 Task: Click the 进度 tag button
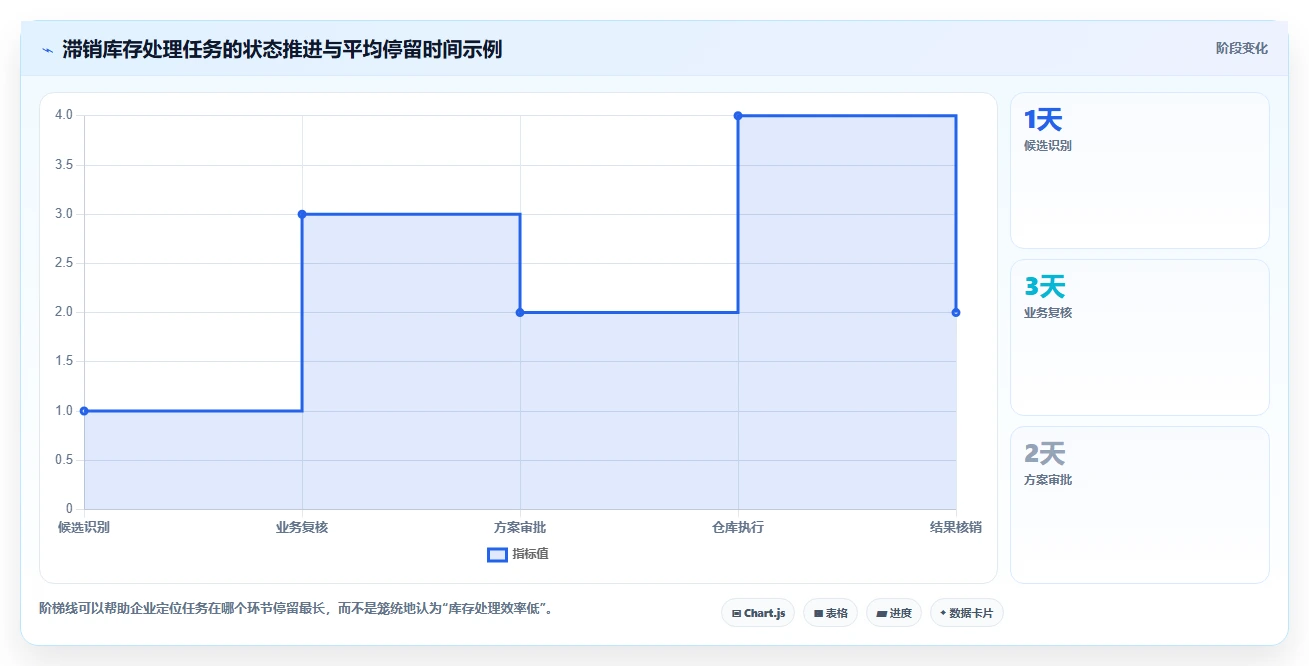[x=894, y=613]
